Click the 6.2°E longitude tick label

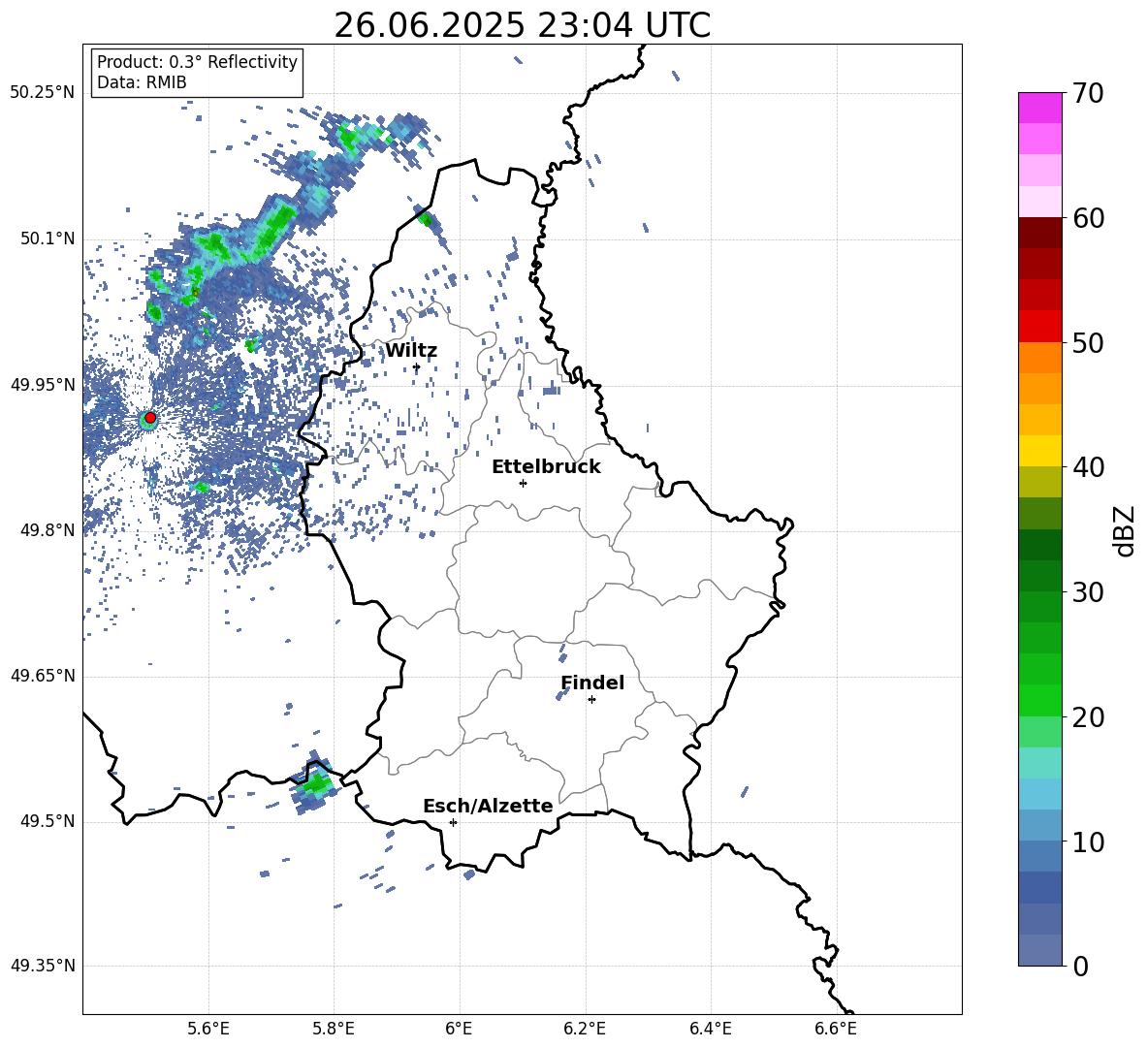(585, 1029)
